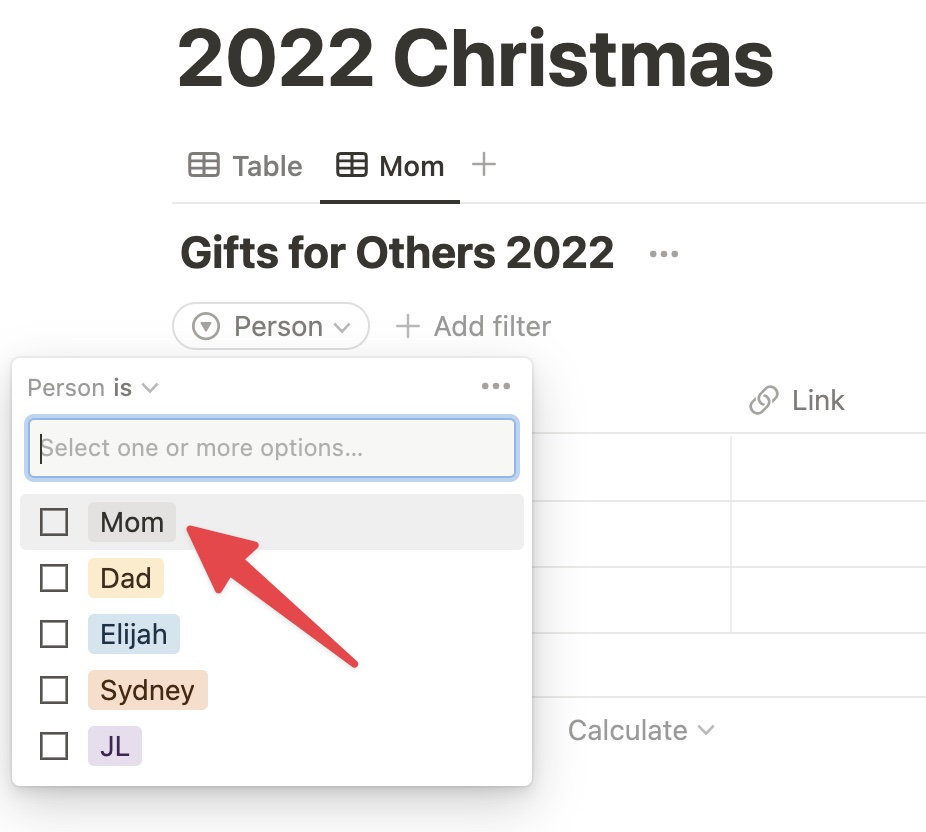Screen dimensions: 926x832
Task: Select the purple JL tag
Action: 115,746
